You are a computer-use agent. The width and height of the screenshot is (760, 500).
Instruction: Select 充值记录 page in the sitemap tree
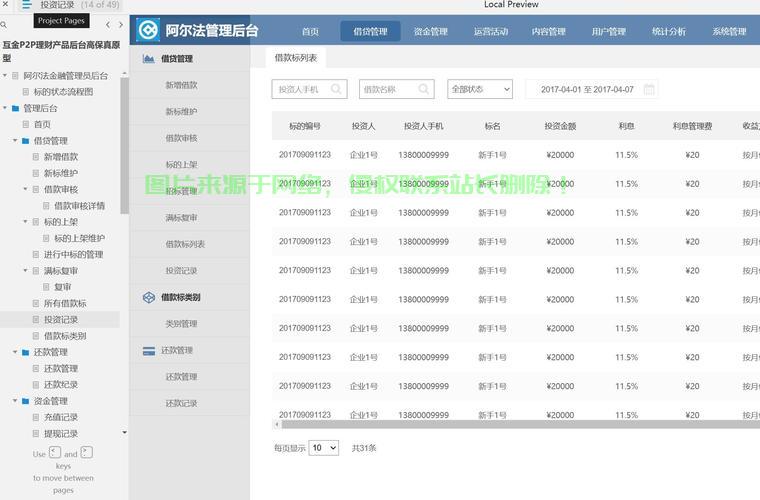pos(61,417)
